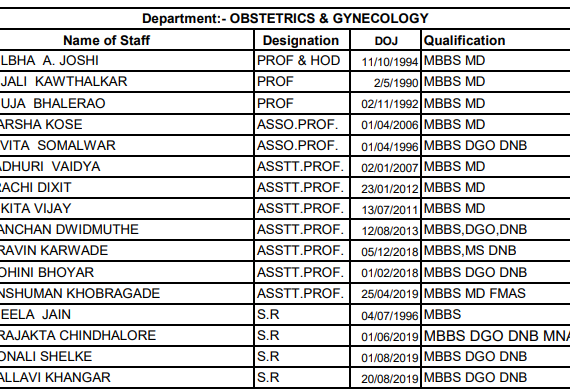570x392 pixels.
Task: Select the date 20/08/2019 cell
Action: [390, 379]
